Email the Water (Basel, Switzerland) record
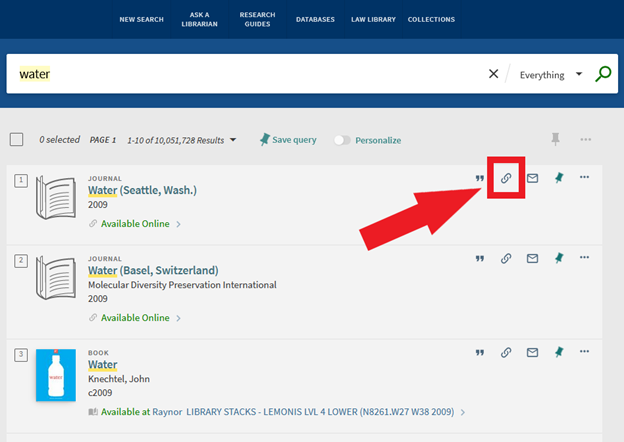 [x=532, y=258]
